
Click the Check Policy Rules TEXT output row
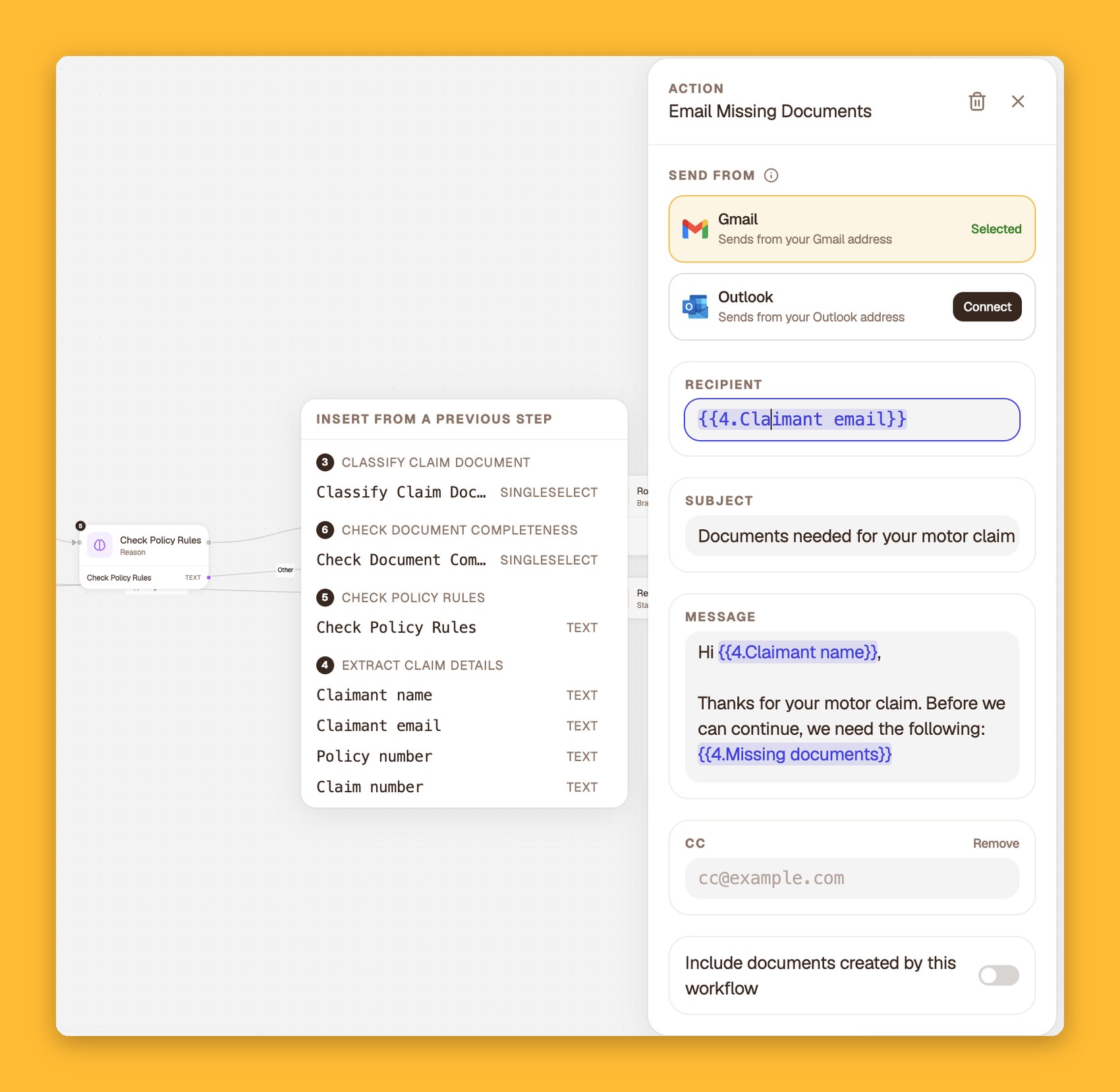pyautogui.click(x=145, y=578)
